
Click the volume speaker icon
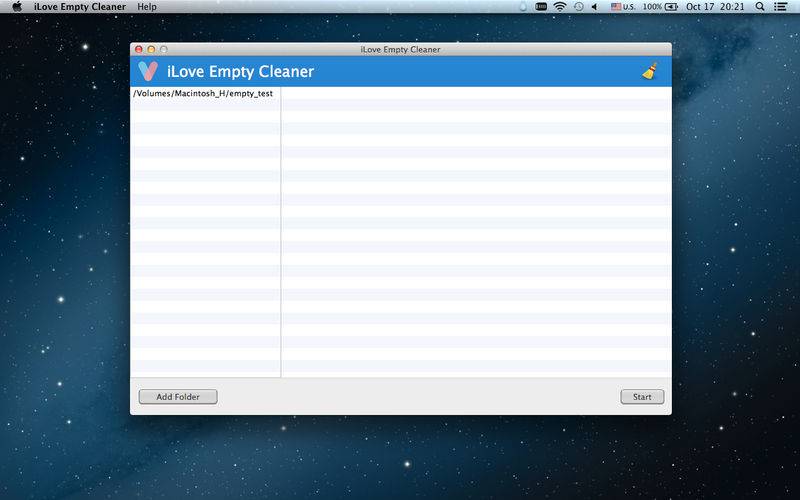tap(594, 7)
